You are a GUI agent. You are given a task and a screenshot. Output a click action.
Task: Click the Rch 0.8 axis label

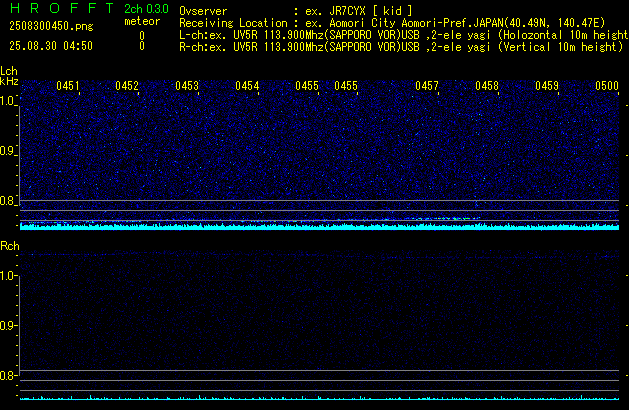point(7,375)
